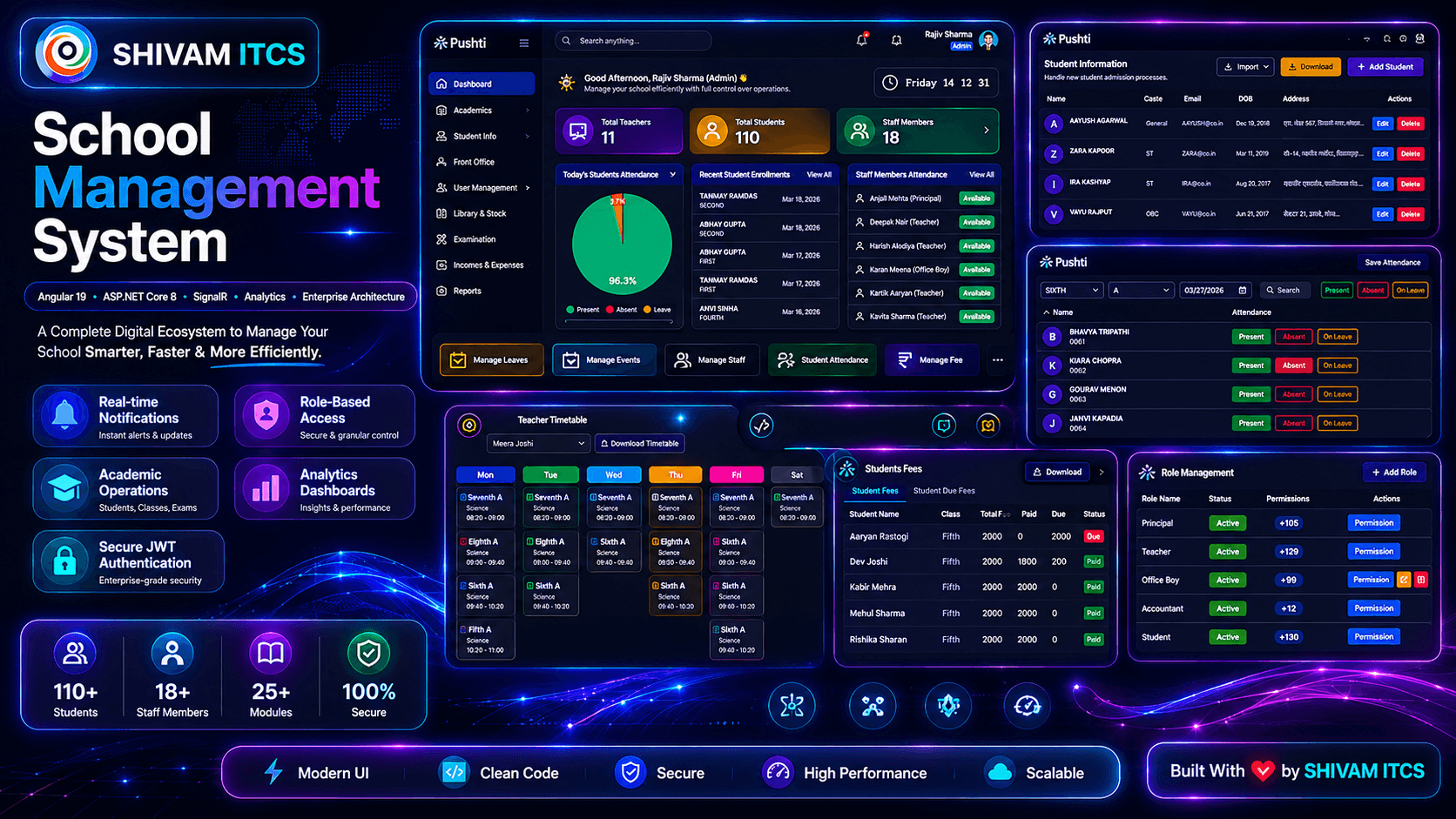Click the Total Teachers card icon

pos(578,131)
